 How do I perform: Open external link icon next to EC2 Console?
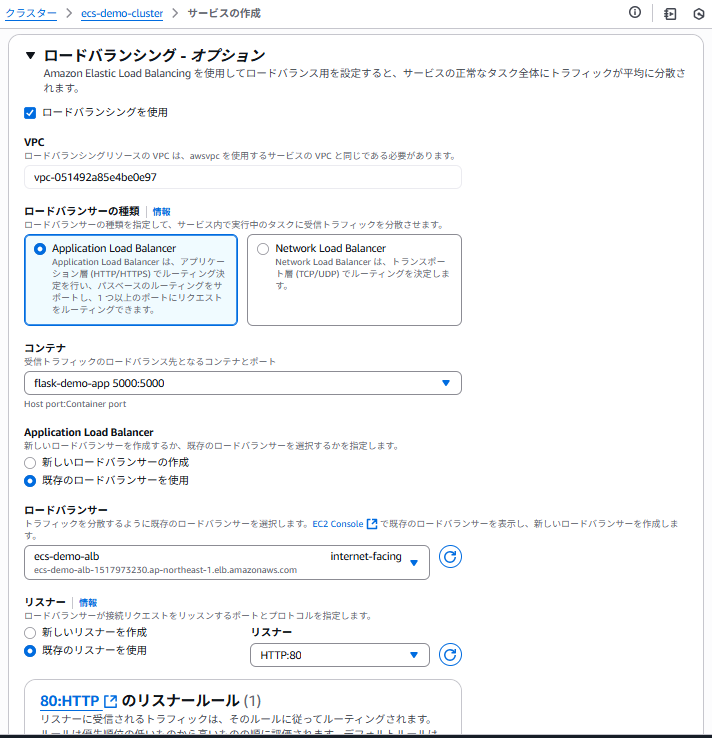(x=372, y=524)
